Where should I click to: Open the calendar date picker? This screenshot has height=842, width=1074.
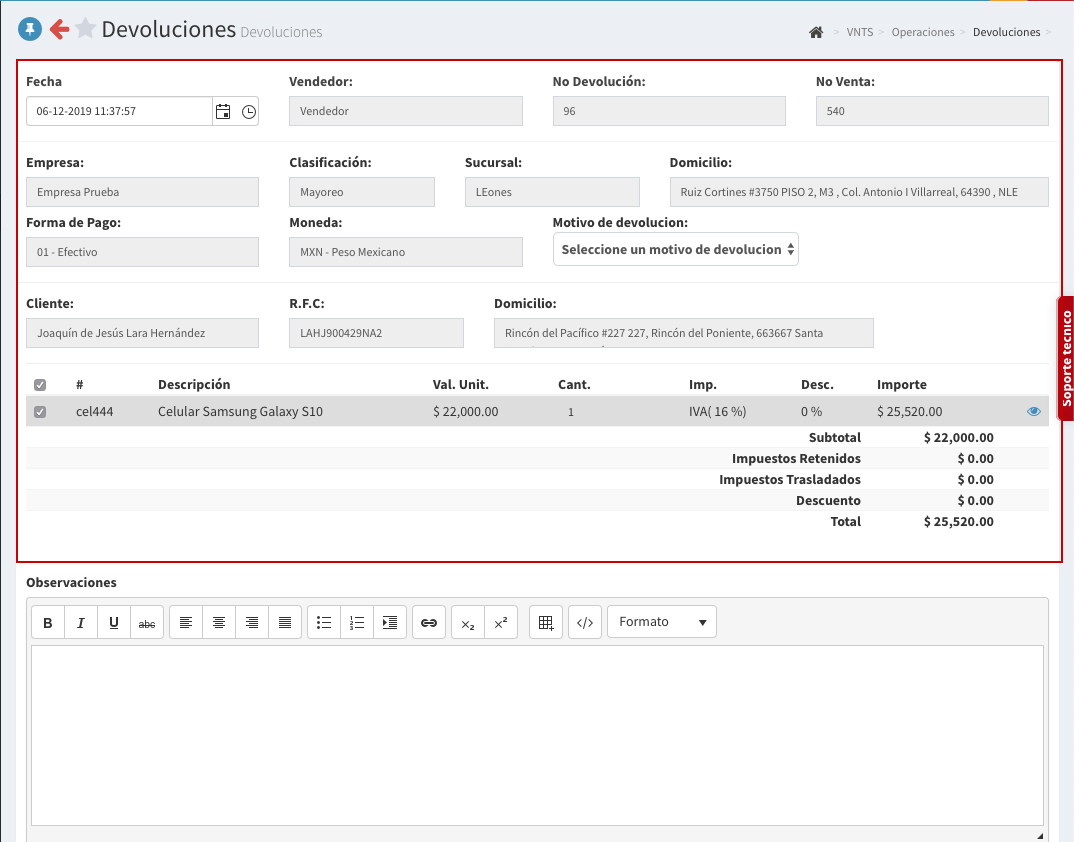tap(223, 111)
